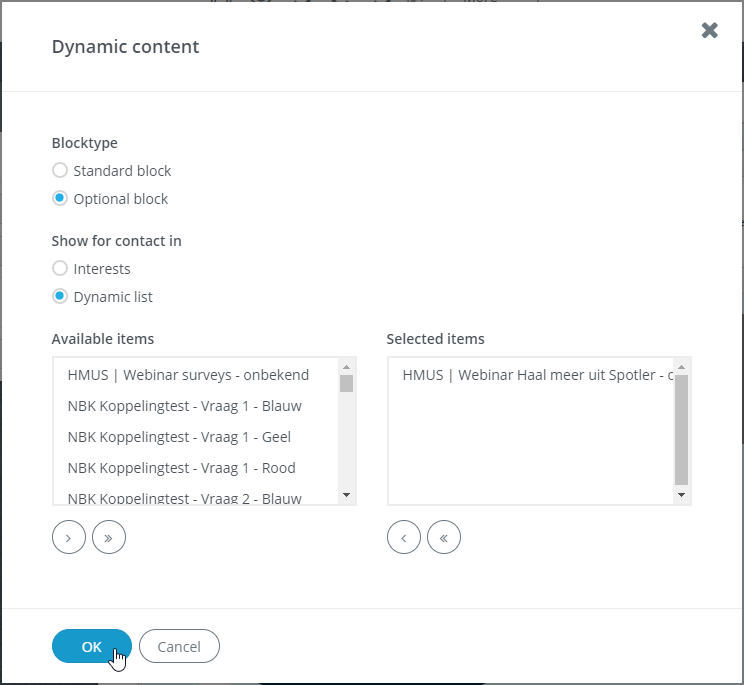744x685 pixels.
Task: Remove selected item with single left arrow
Action: click(404, 537)
